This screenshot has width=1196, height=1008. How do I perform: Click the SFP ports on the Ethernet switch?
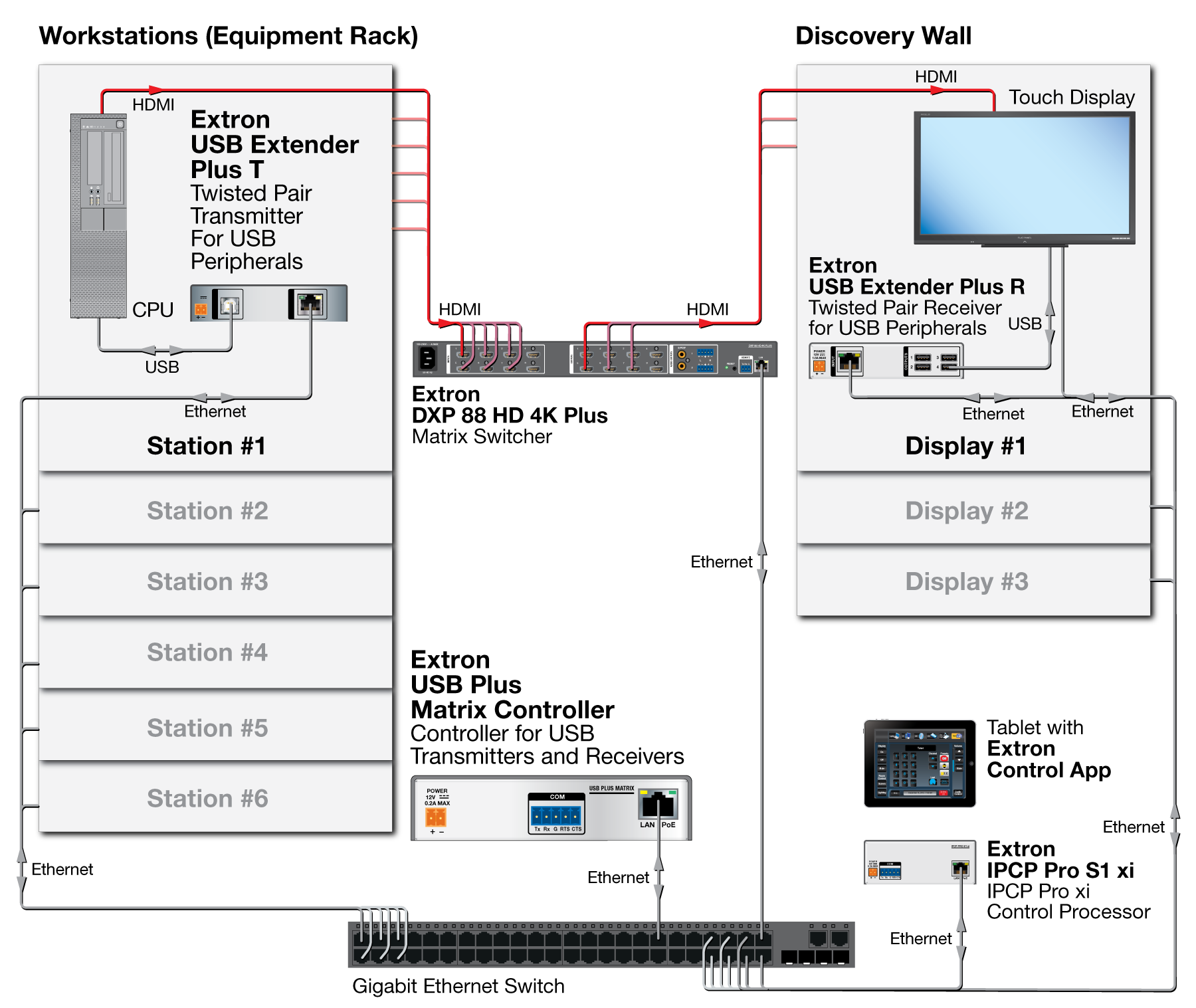click(x=815, y=957)
